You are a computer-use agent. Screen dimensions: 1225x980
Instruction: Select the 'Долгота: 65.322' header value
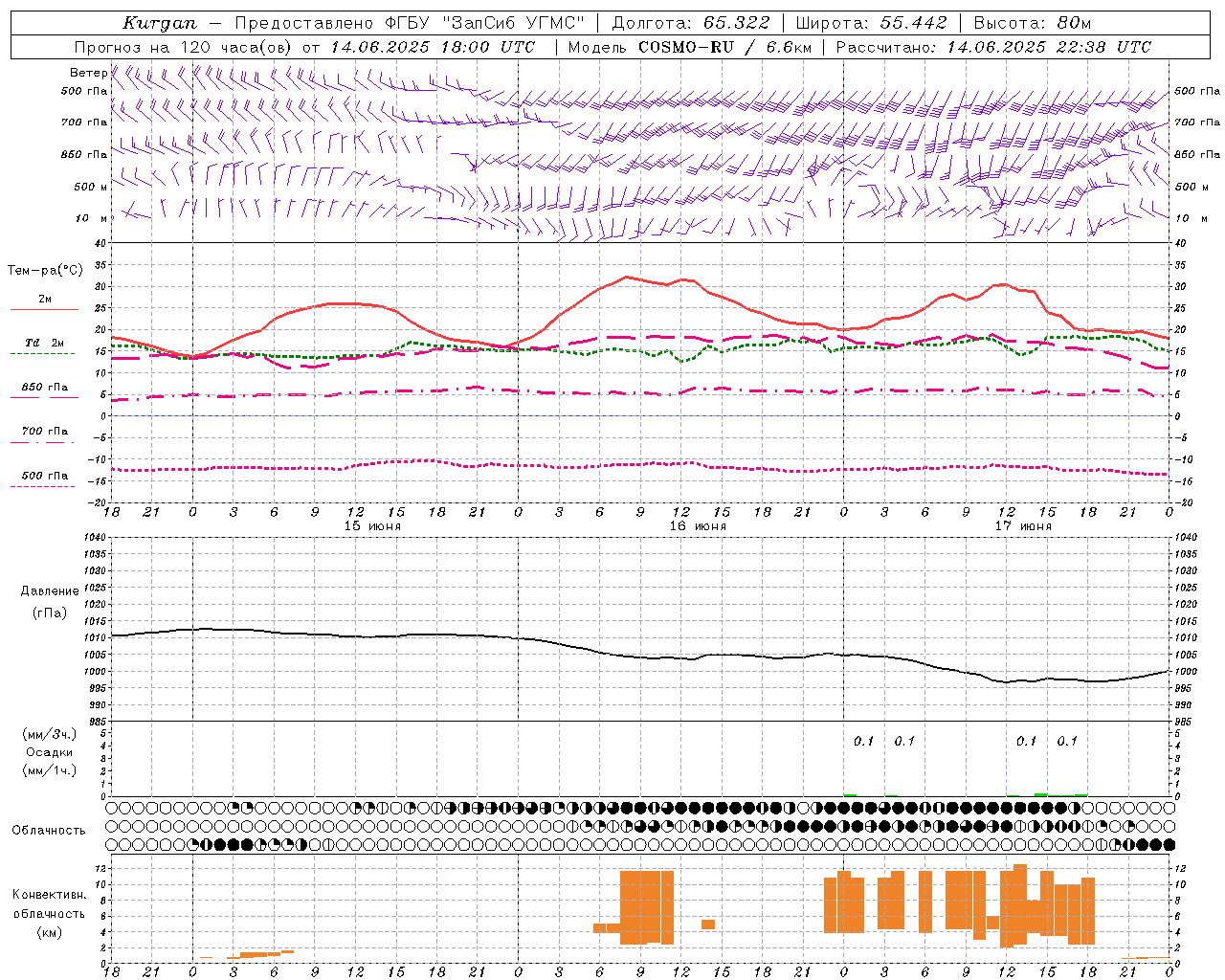[x=691, y=23]
